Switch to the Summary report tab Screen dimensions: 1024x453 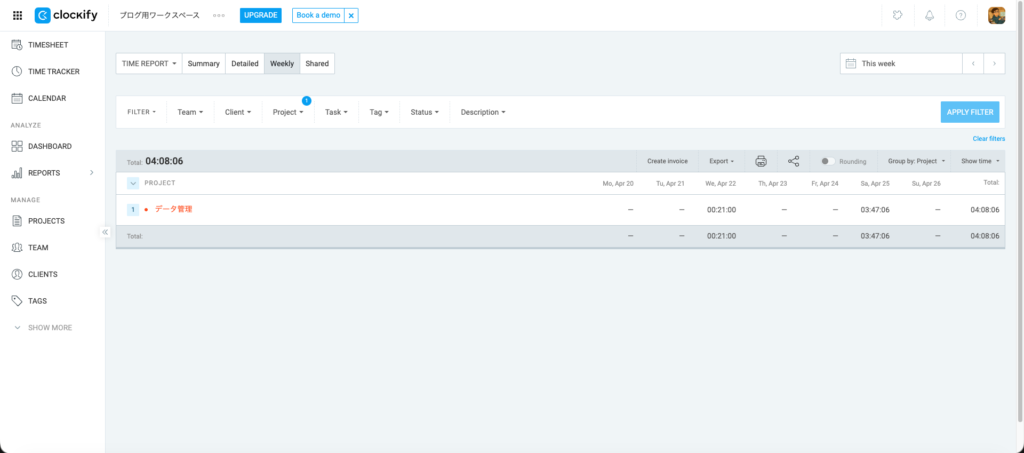[203, 64]
